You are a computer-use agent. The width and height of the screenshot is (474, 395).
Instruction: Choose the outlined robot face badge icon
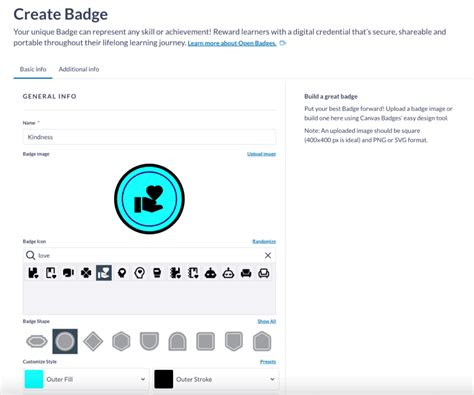[228, 273]
